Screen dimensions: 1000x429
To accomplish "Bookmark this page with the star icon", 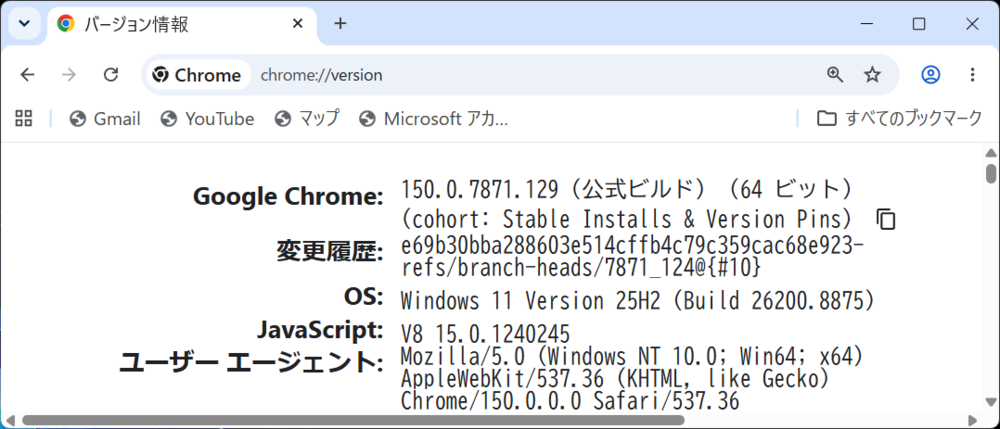I will (x=872, y=75).
